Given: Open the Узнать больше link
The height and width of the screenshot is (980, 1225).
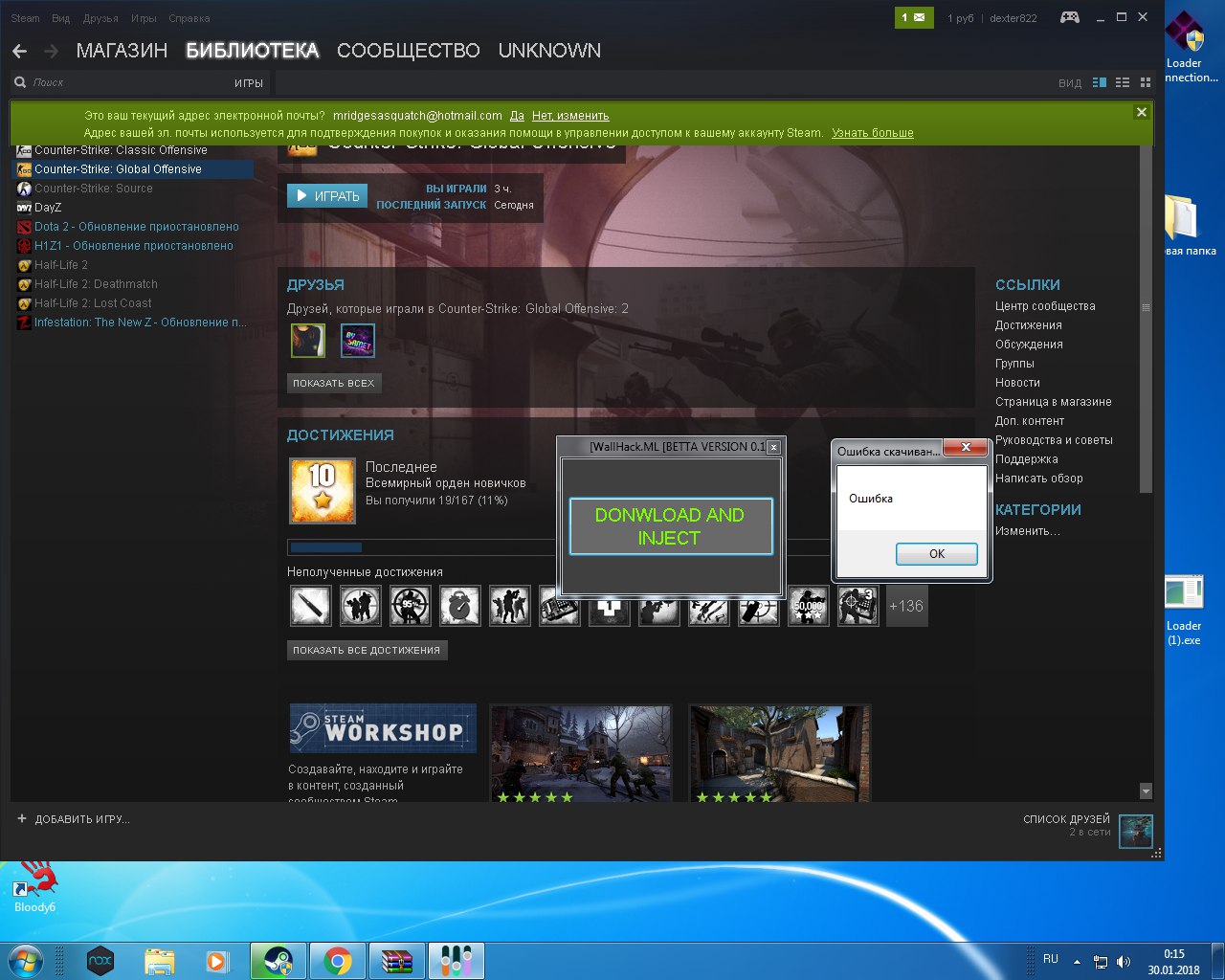Looking at the screenshot, I should pos(873,133).
